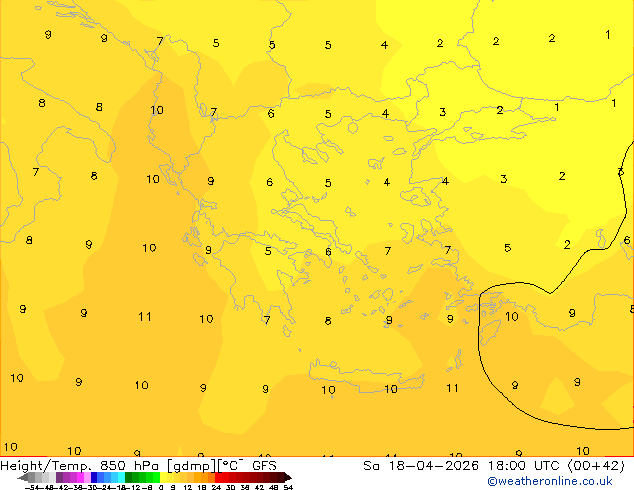Click the magenta legend swatch near -36

click(80, 477)
